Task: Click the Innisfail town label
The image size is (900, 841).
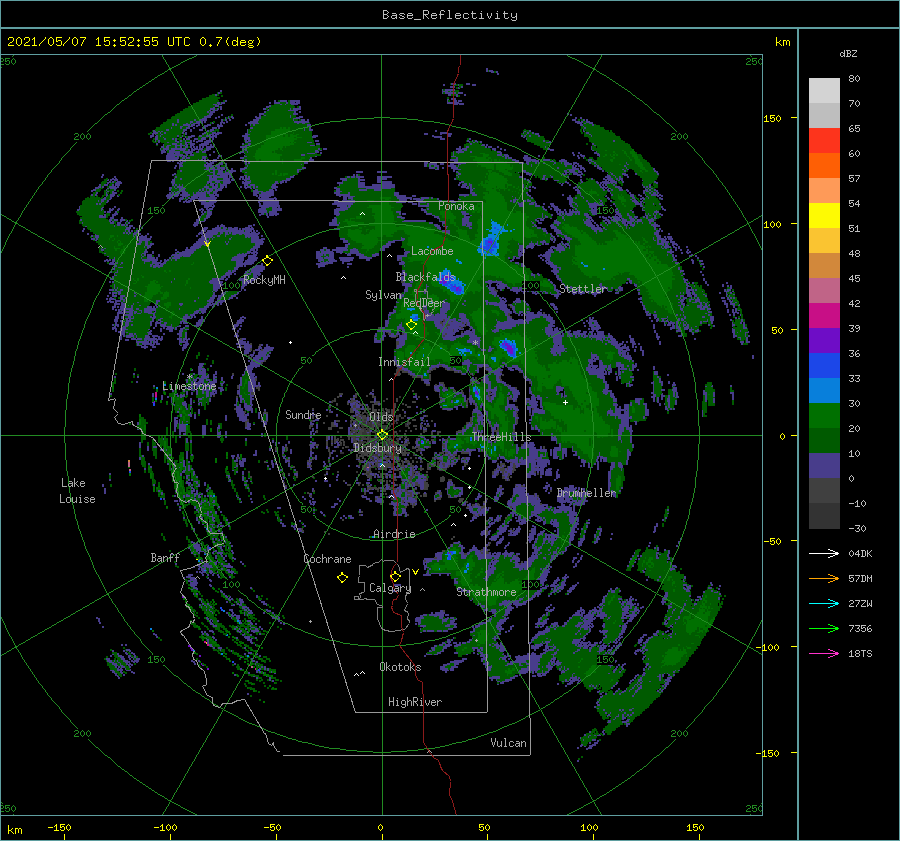Action: [405, 362]
